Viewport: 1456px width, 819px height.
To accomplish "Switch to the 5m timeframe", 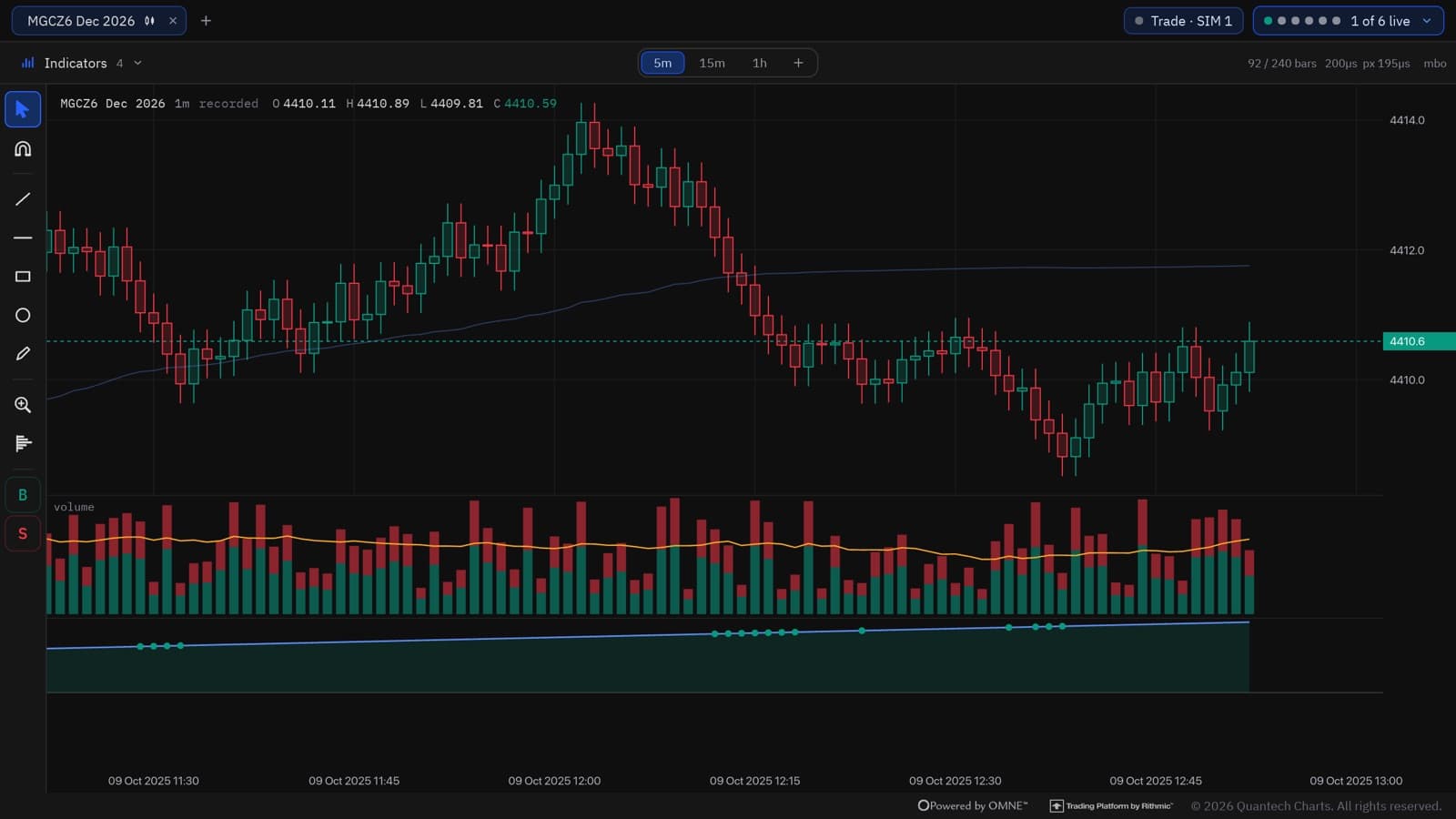I will click(662, 63).
